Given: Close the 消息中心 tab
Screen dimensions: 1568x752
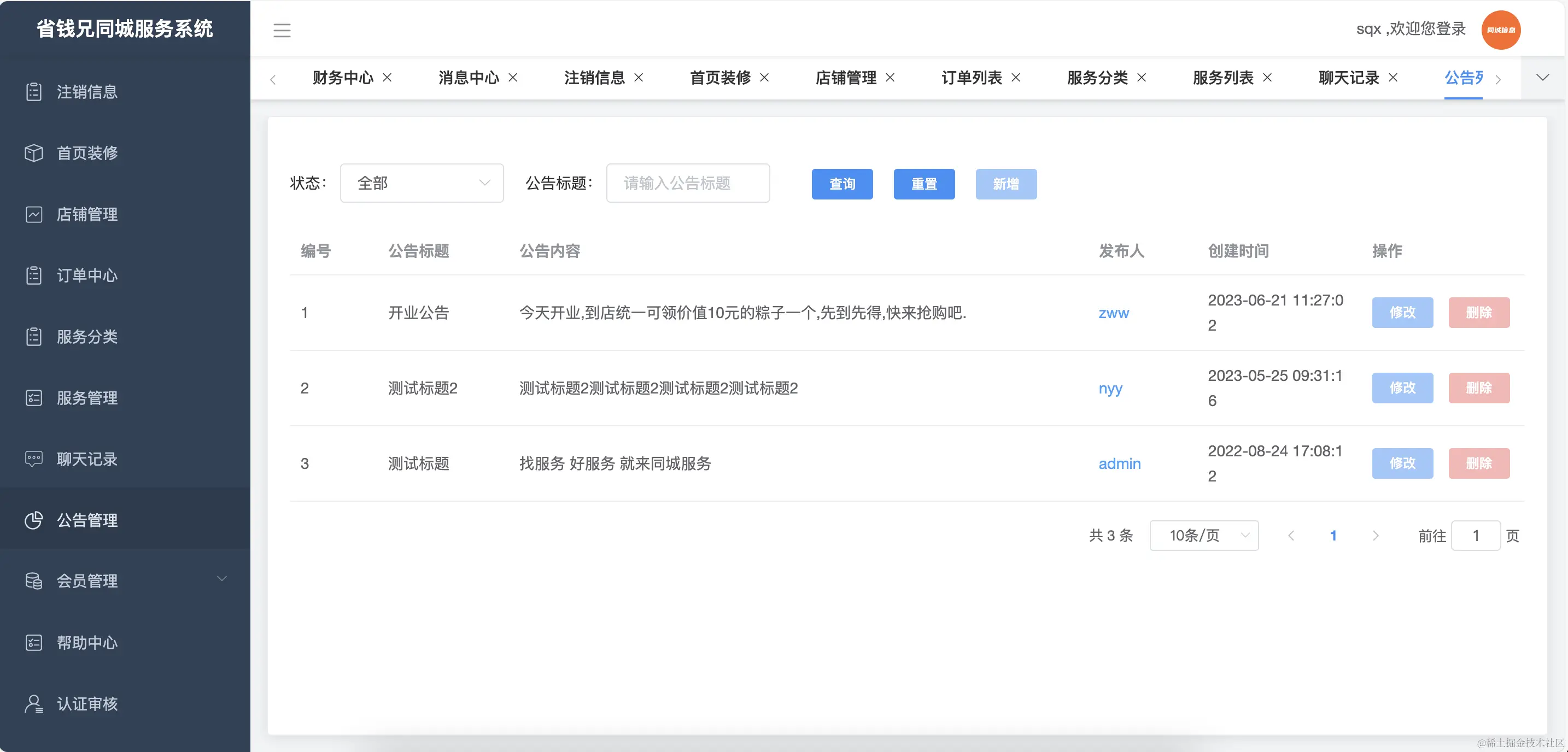Looking at the screenshot, I should point(513,78).
